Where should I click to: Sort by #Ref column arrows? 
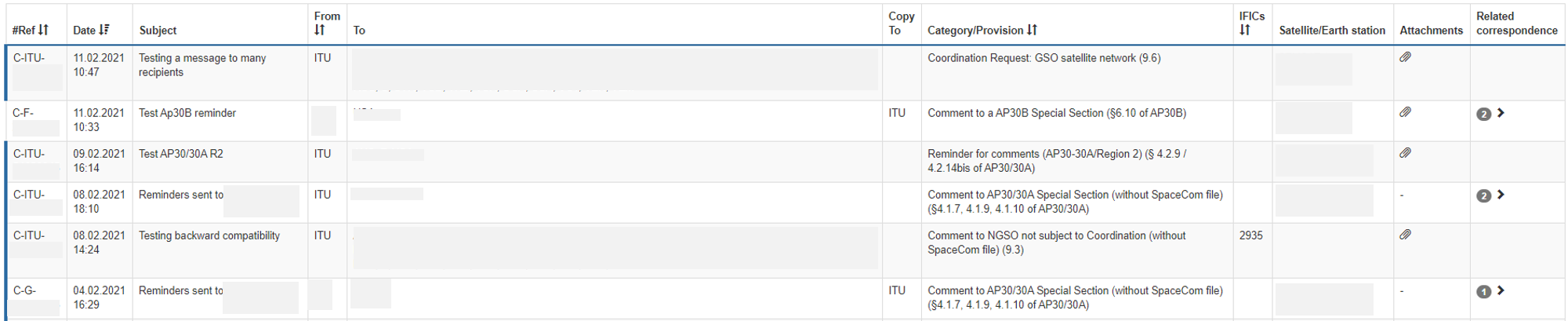(x=43, y=30)
